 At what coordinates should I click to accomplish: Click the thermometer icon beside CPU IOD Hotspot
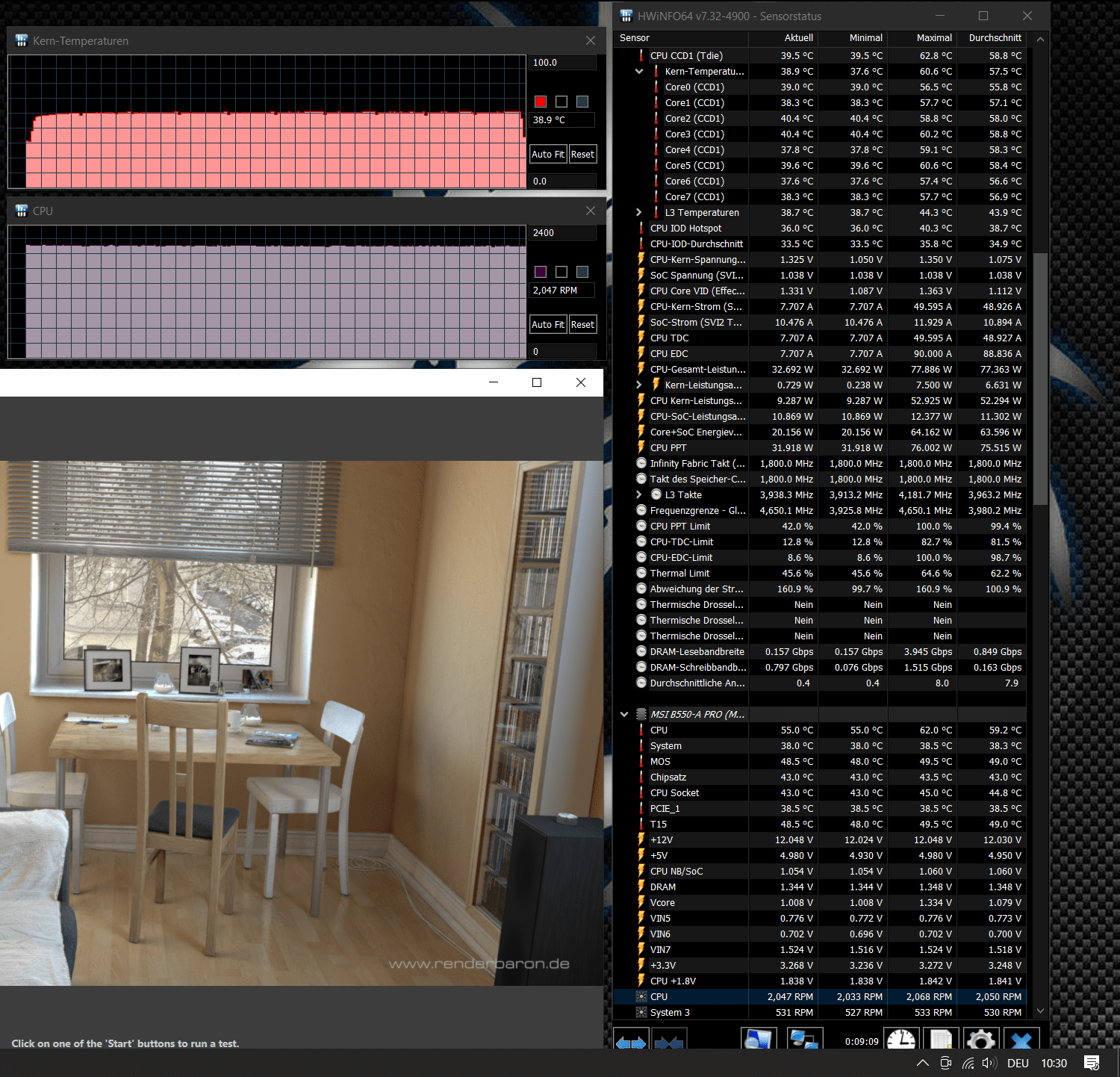[641, 228]
